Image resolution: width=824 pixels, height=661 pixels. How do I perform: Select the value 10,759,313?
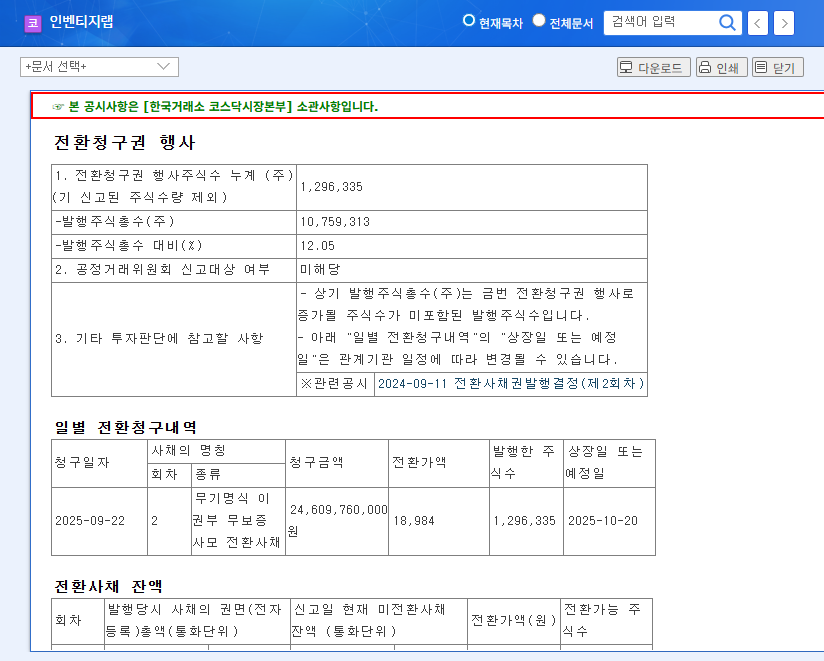point(335,222)
